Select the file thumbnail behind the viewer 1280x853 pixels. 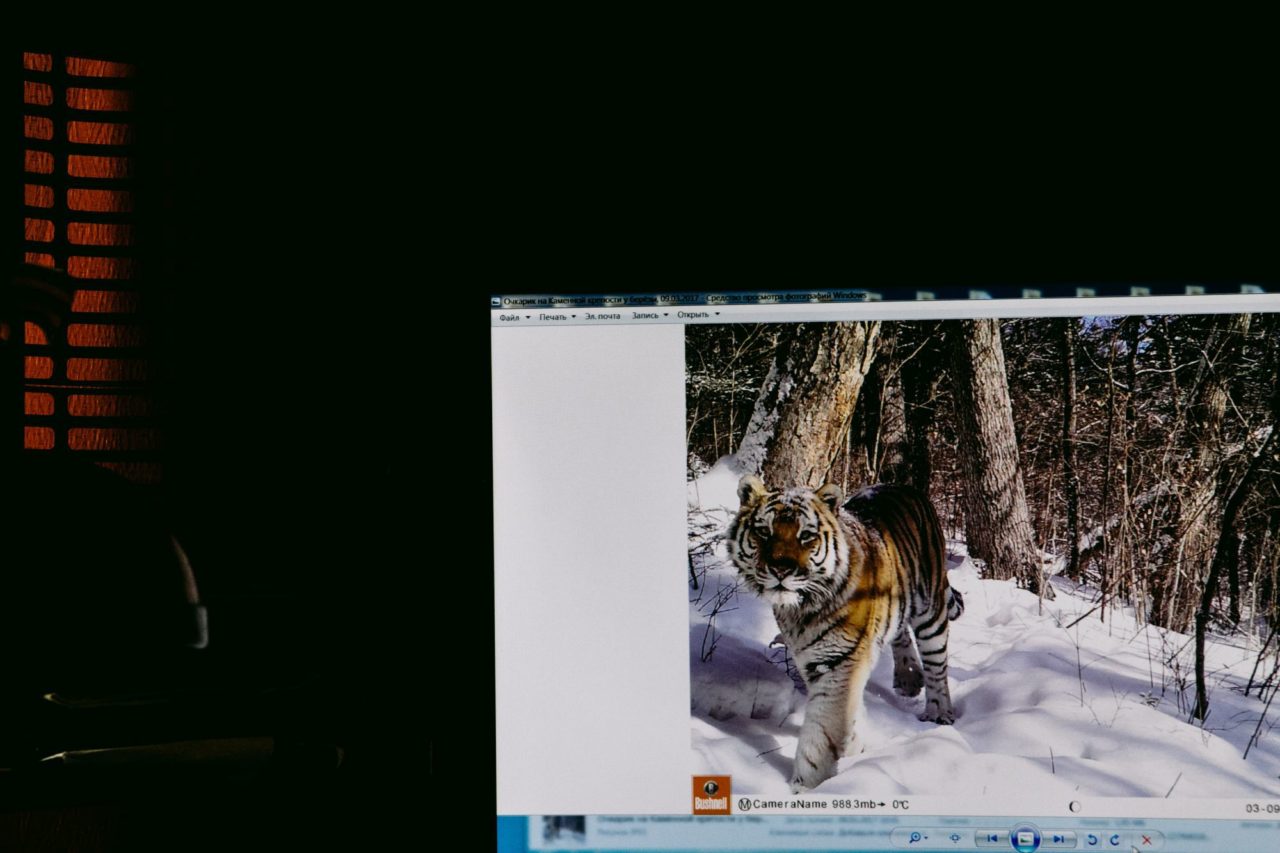[x=564, y=828]
